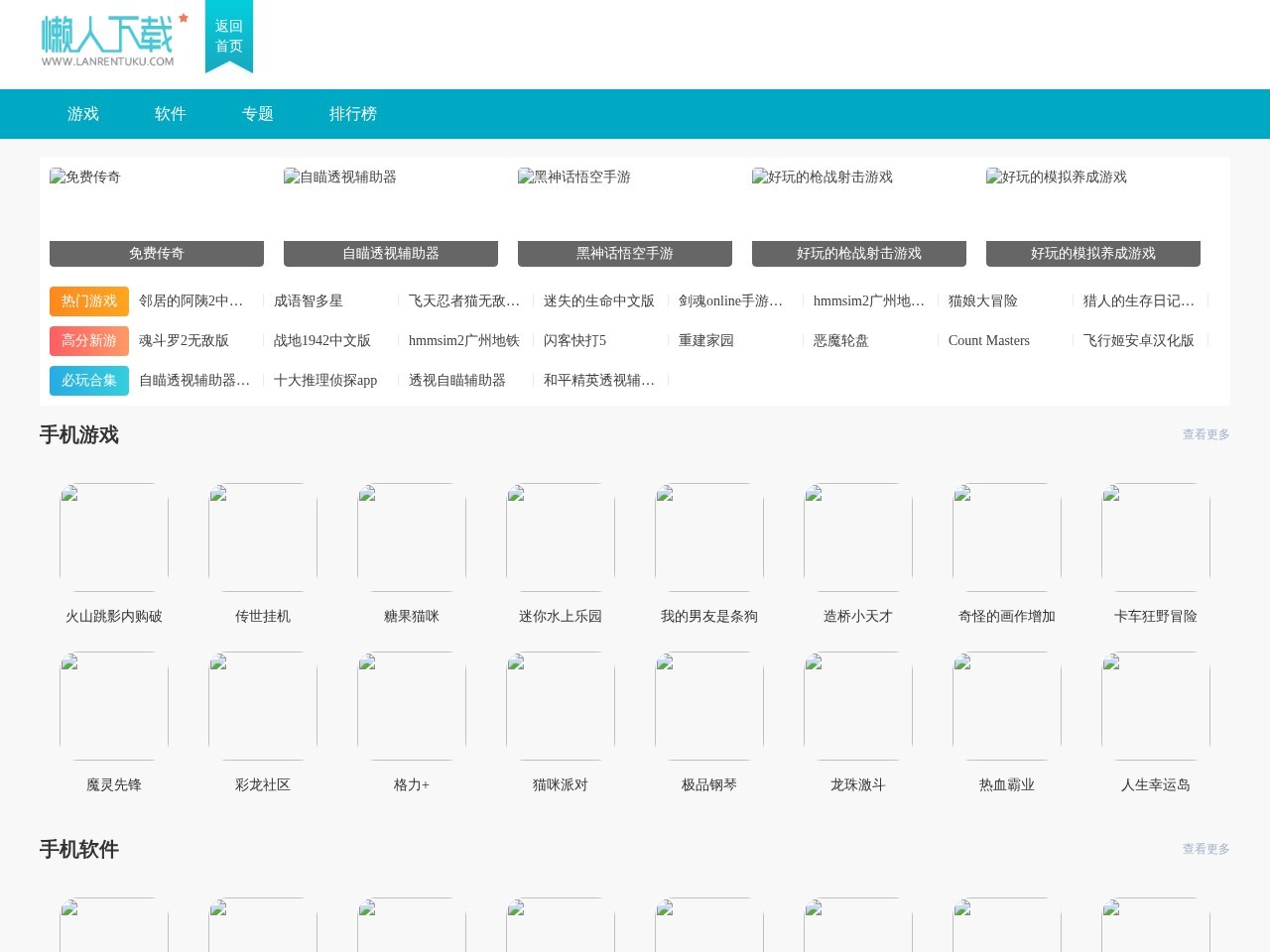The height and width of the screenshot is (952, 1270).
Task: Open link 战地1942中文版
Action: point(322,341)
